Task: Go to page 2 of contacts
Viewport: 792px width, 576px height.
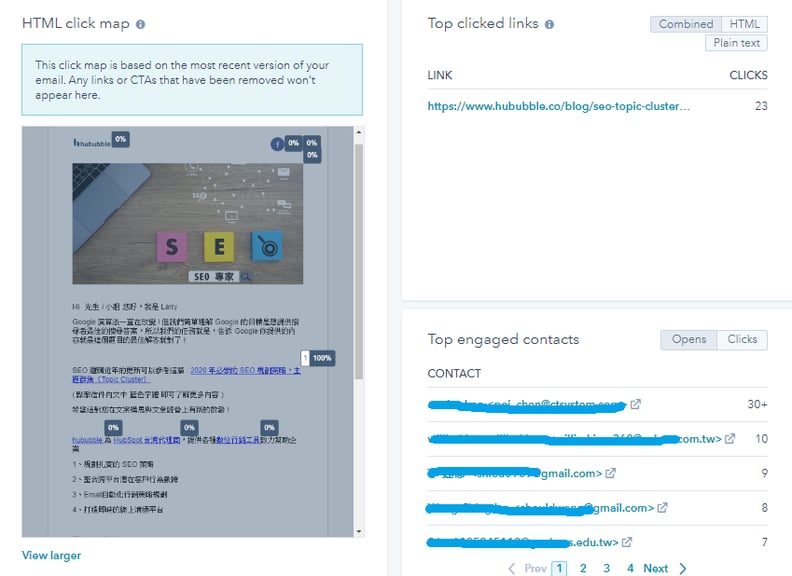Action: pyautogui.click(x=582, y=568)
